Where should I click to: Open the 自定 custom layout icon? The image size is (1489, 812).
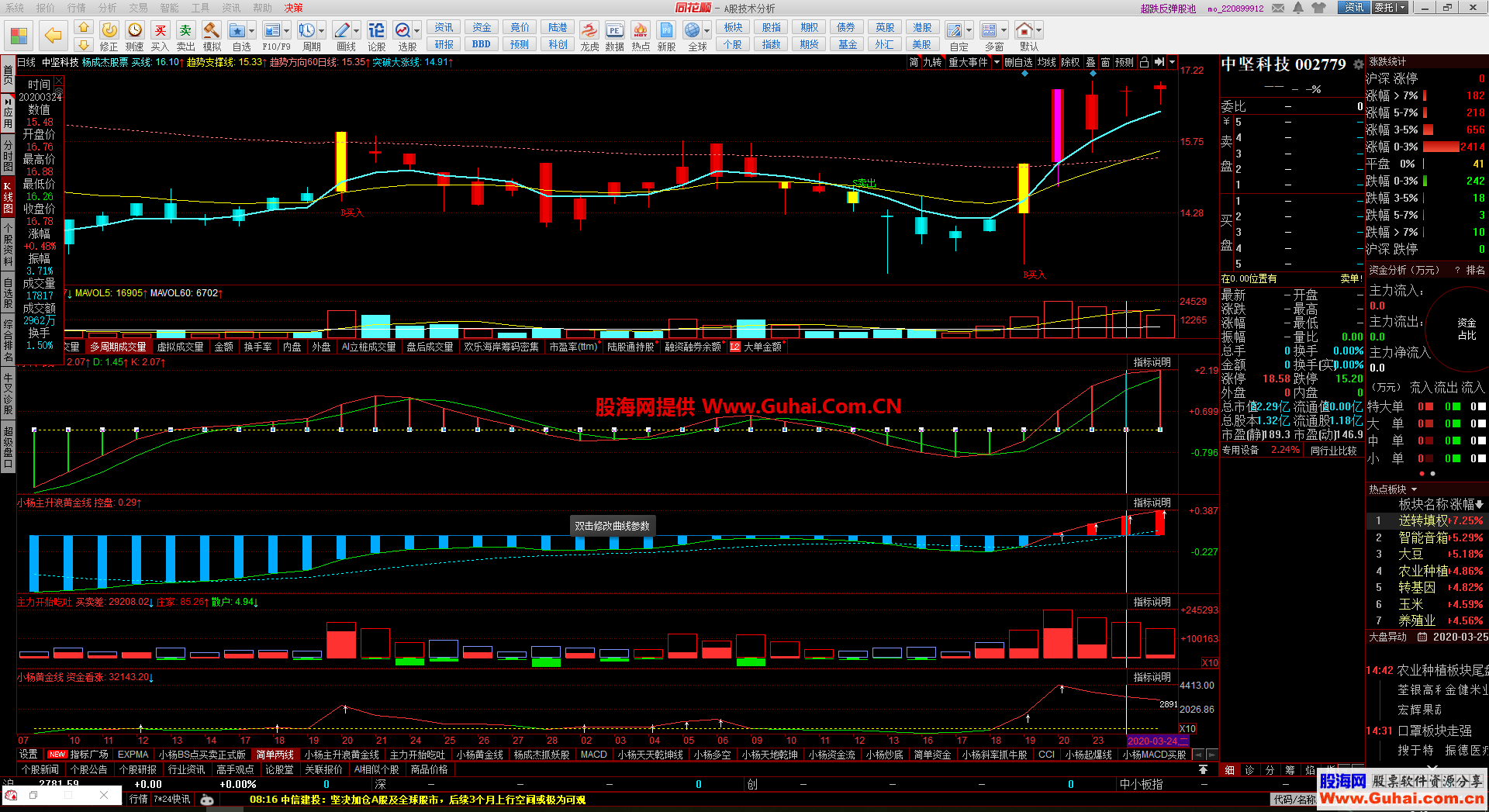[955, 30]
